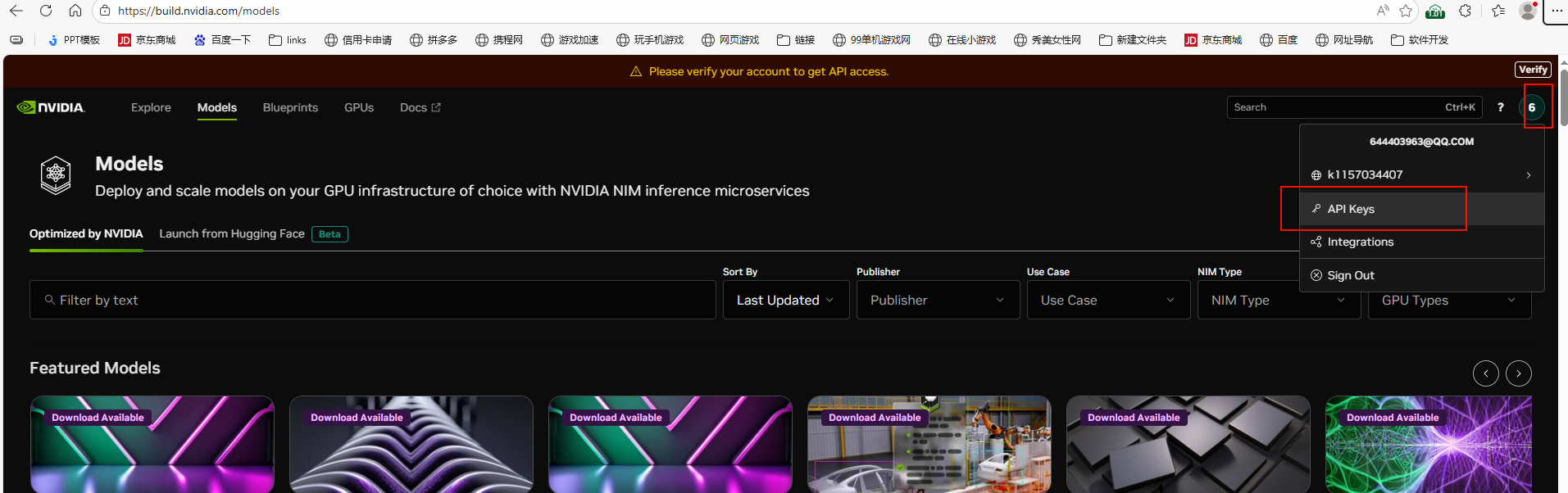Select Models nav item
Image resolution: width=1568 pixels, height=493 pixels.
tap(217, 107)
